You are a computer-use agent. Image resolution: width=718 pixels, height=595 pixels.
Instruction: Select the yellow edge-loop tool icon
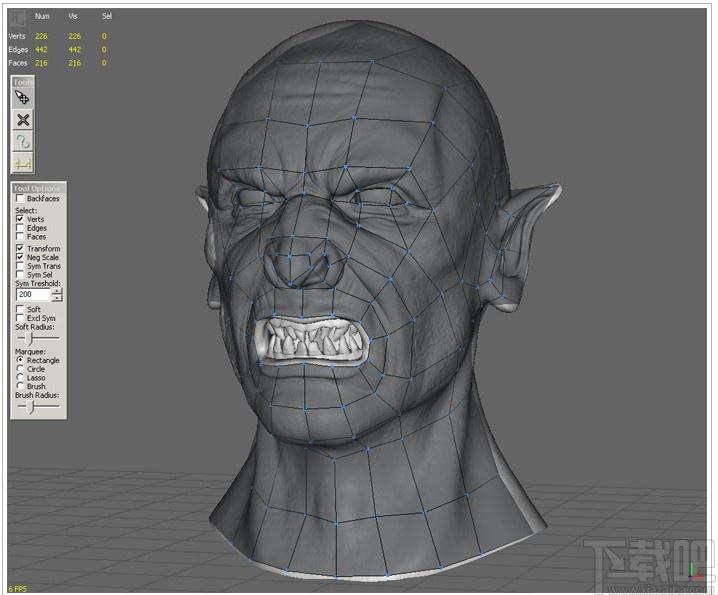[x=22, y=163]
